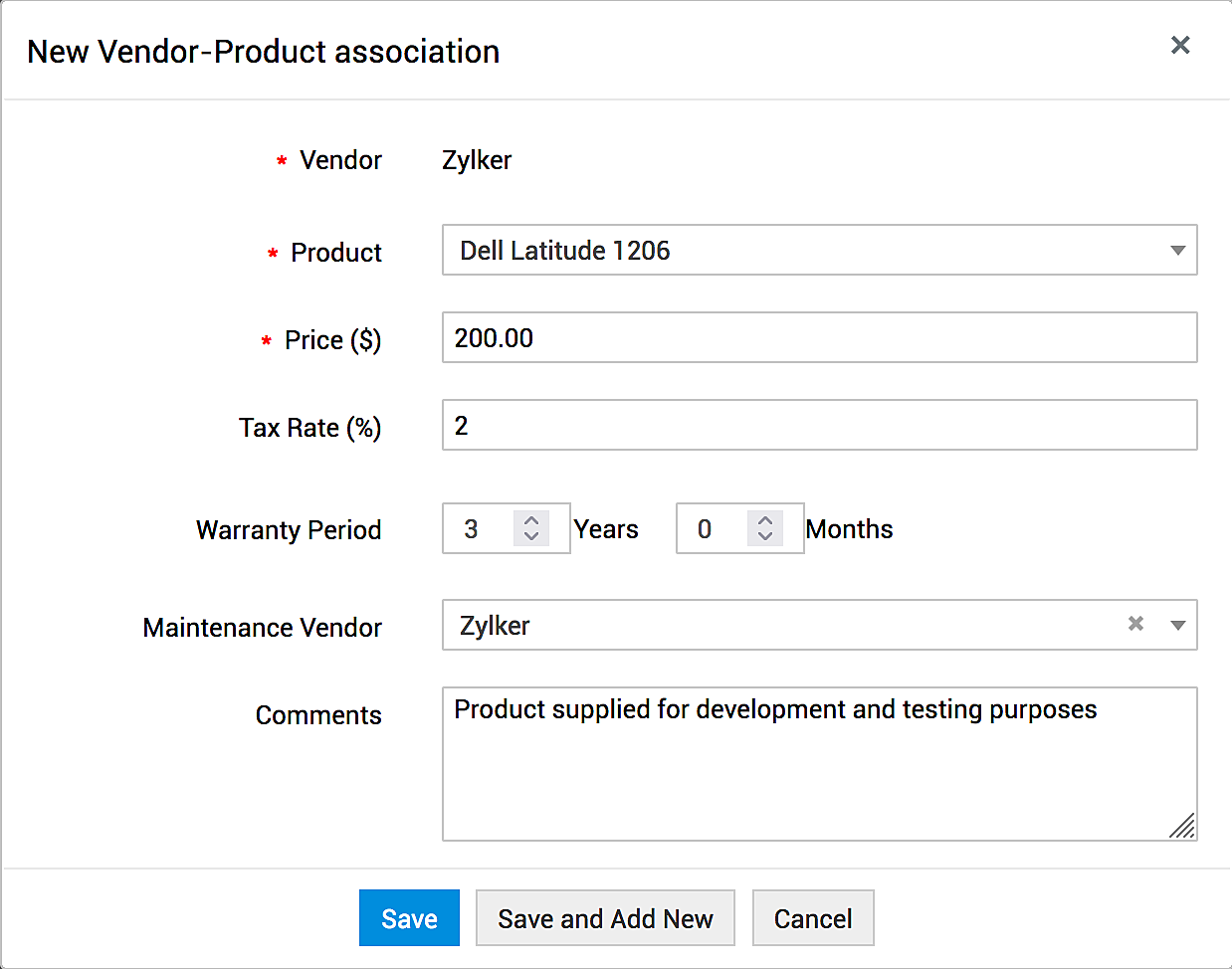Open the Maintenance Vendor dropdown arrow

click(x=1177, y=626)
